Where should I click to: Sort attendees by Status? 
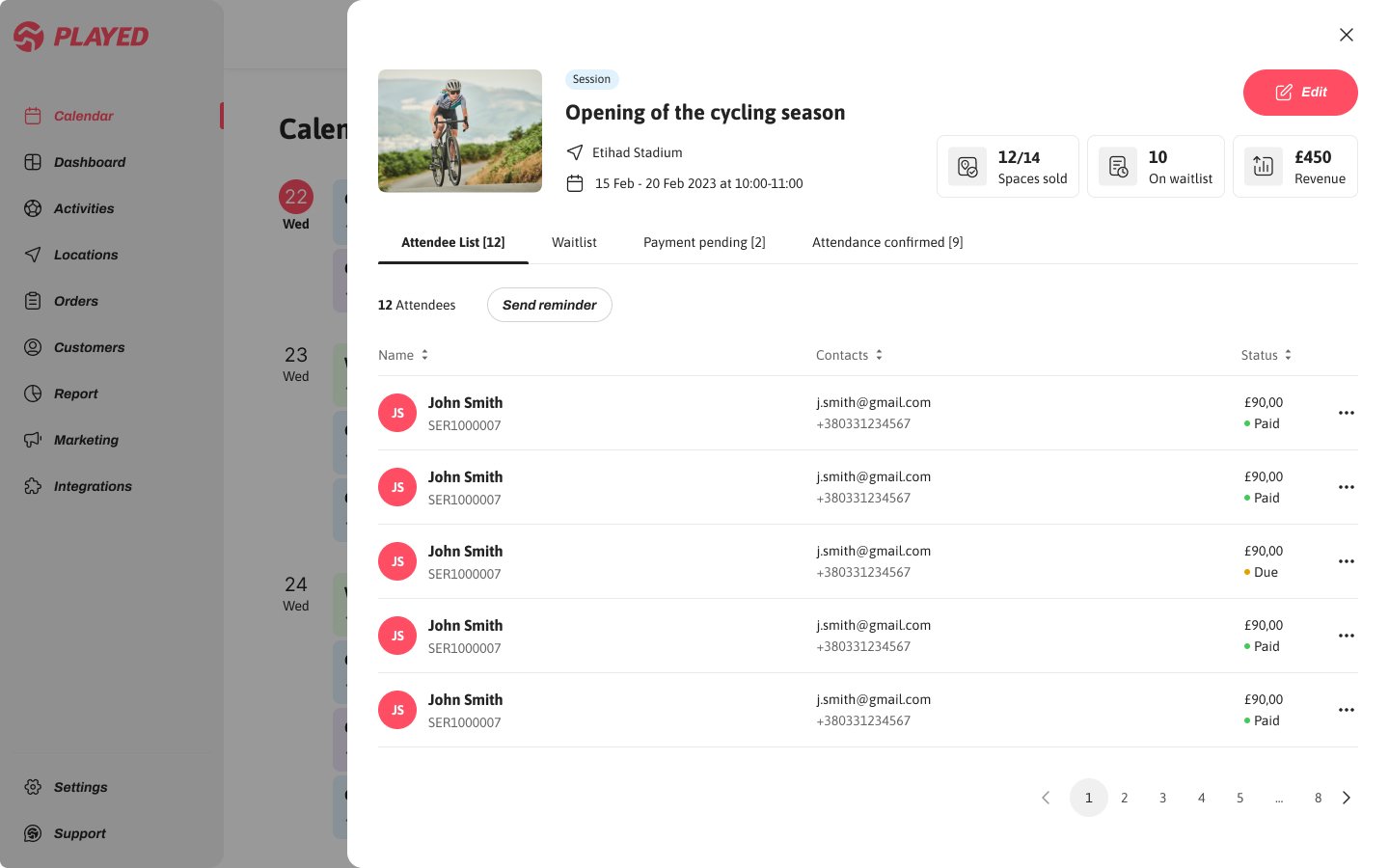[1266, 355]
